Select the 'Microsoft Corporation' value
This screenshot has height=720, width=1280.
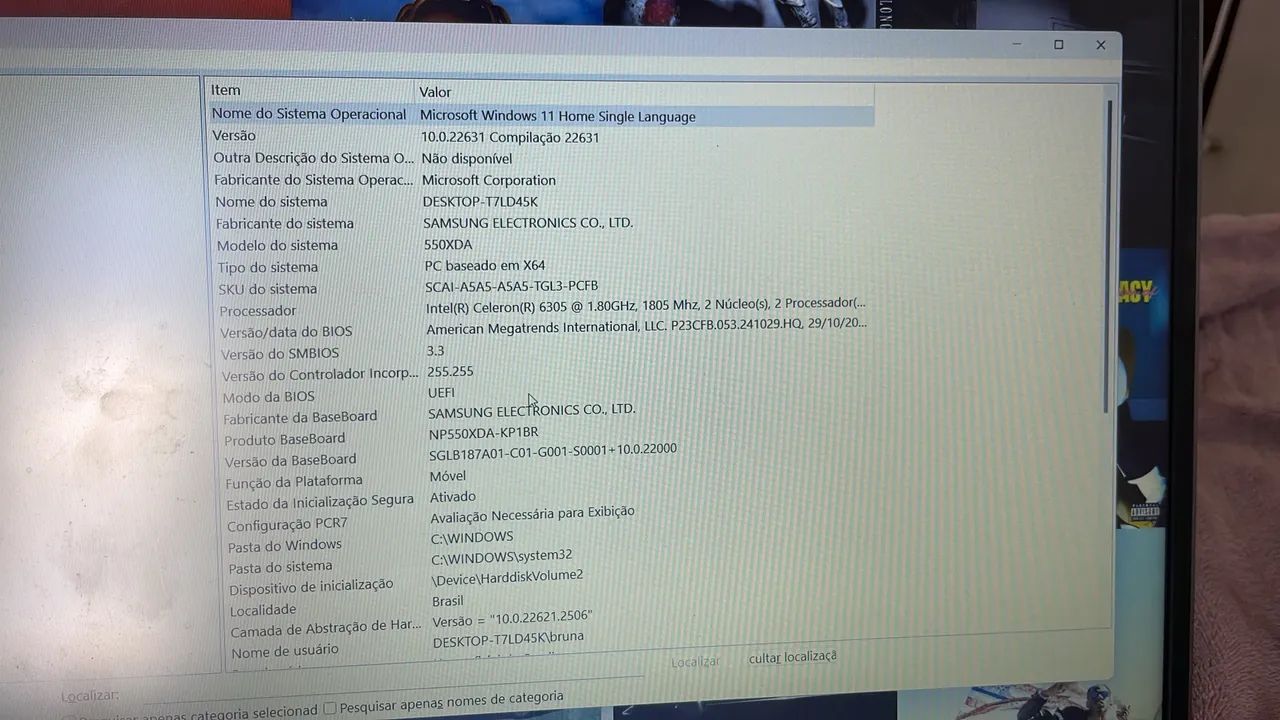click(x=488, y=180)
